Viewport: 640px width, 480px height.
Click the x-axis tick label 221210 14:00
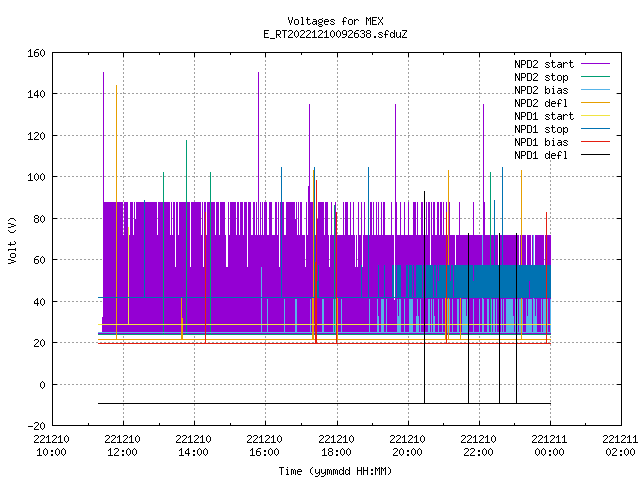click(193, 446)
